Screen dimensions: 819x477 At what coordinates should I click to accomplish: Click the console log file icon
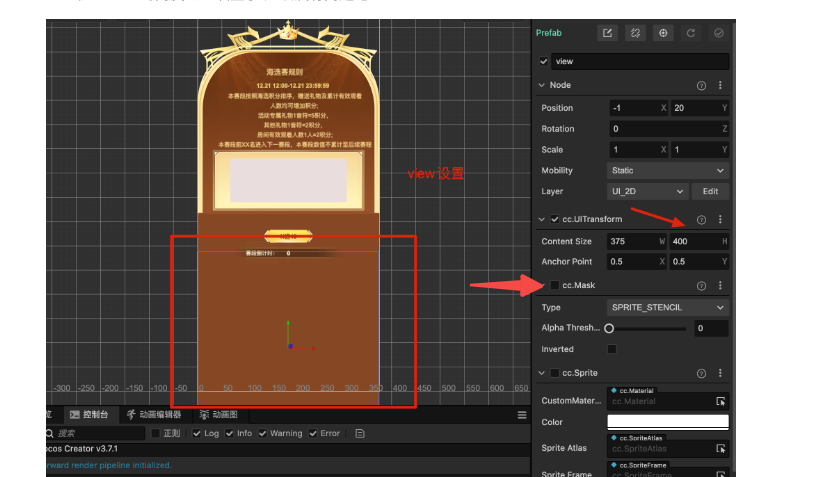pyautogui.click(x=360, y=434)
